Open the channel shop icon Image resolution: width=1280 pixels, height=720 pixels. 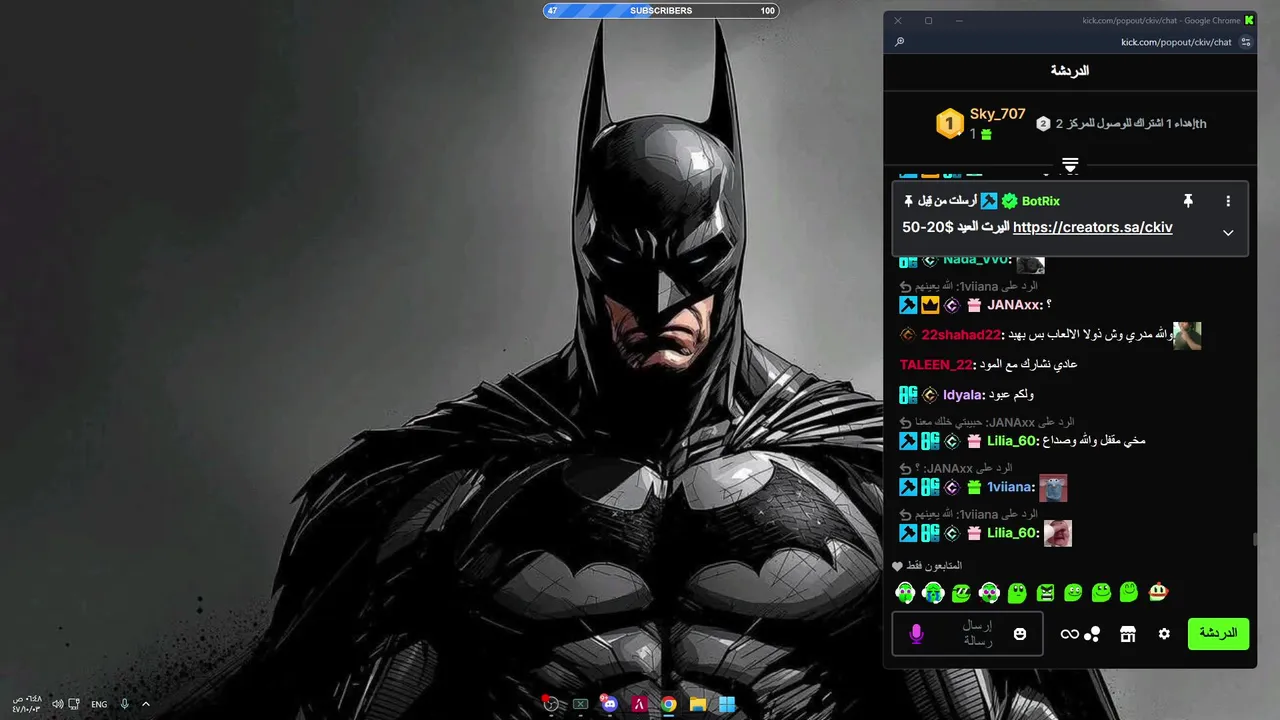pyautogui.click(x=1128, y=634)
